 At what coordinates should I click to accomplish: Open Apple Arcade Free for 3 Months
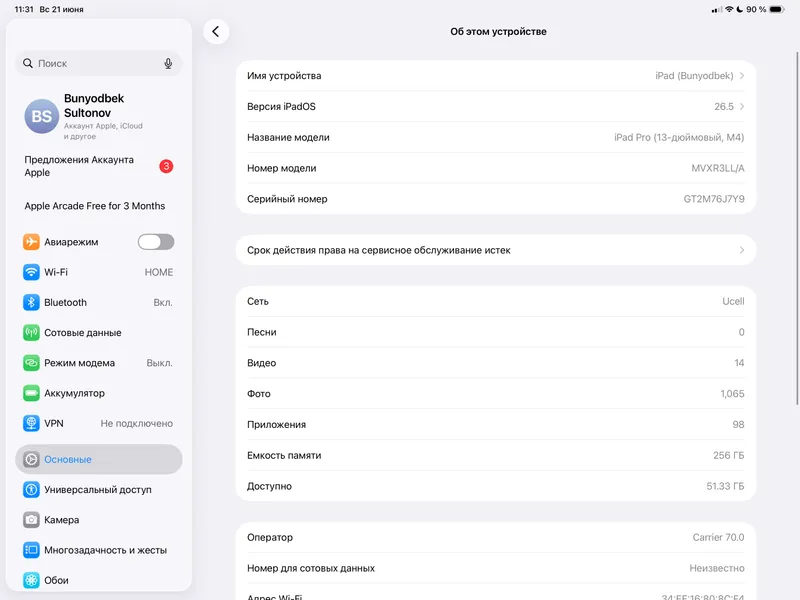(99, 206)
